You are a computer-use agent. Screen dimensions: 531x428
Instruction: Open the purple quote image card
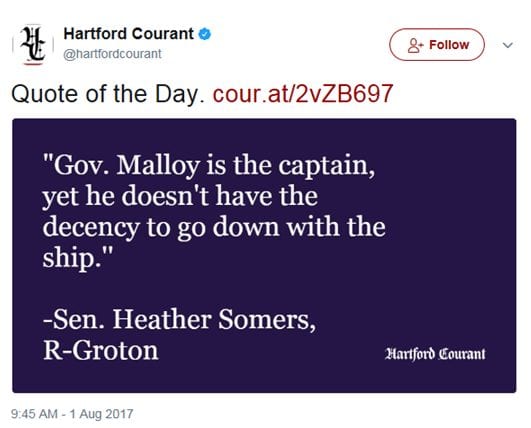coord(264,256)
